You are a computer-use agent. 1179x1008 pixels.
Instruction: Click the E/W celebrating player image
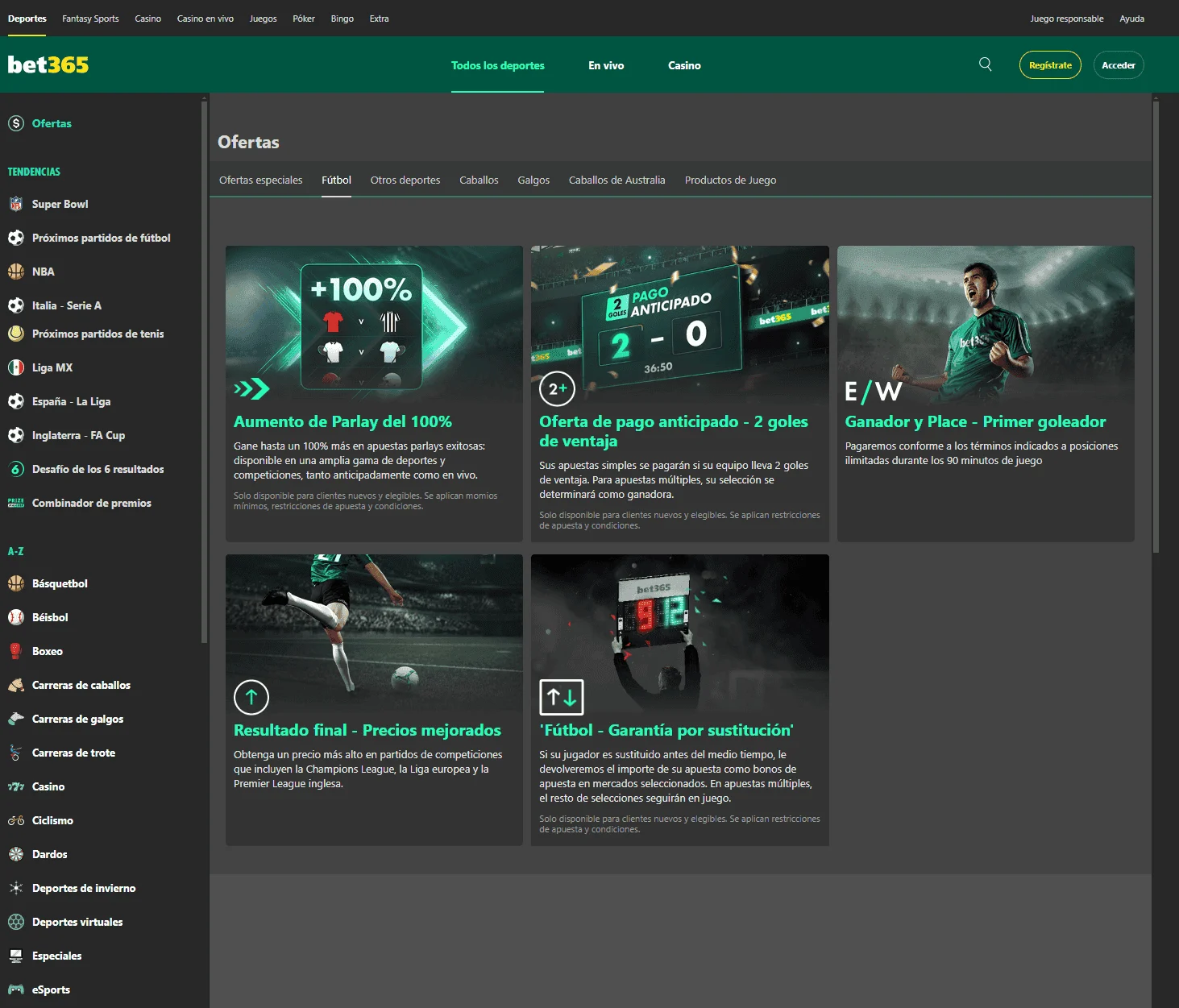986,325
